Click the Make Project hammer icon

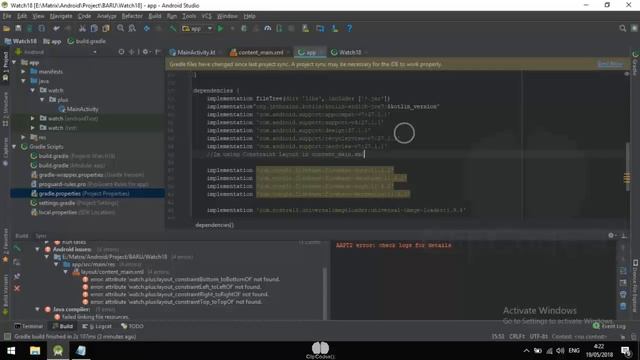click(173, 29)
